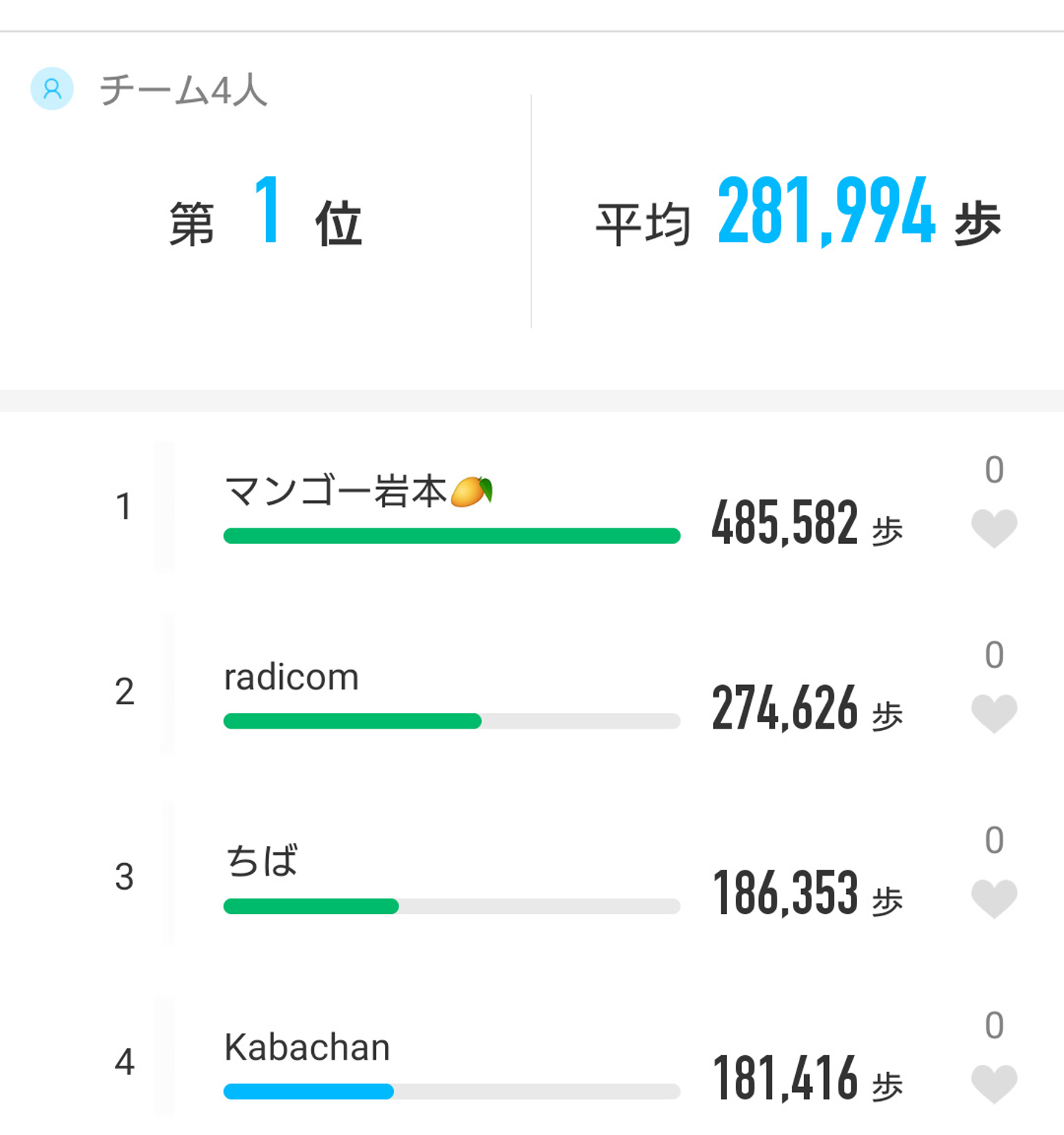
Task: Like マンゴー岩本's step count with heart
Action: click(x=994, y=528)
